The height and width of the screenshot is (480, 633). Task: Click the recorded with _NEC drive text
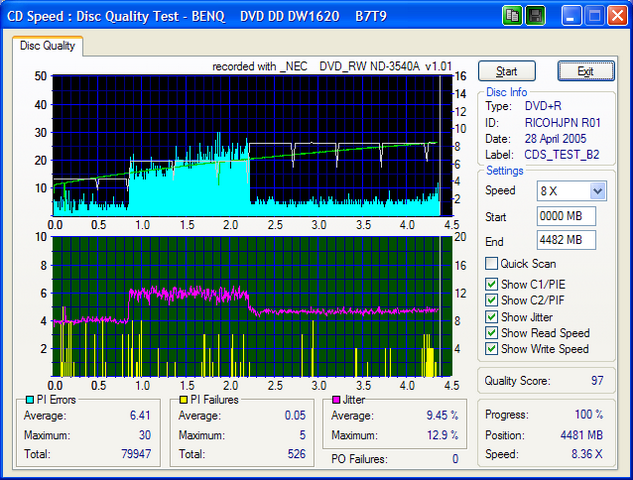[x=332, y=66]
